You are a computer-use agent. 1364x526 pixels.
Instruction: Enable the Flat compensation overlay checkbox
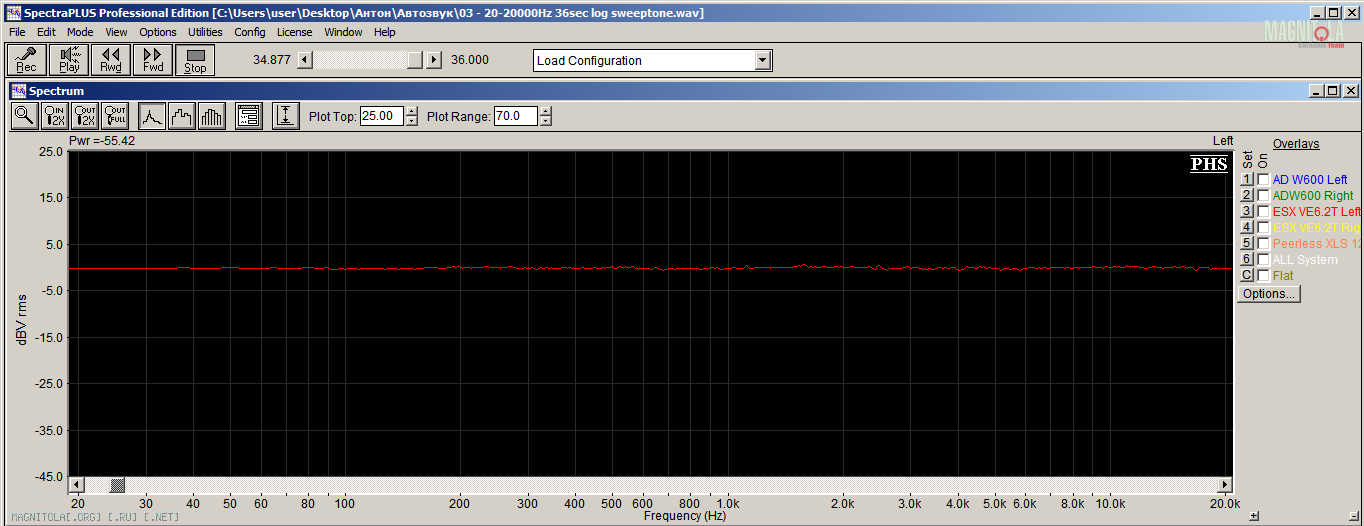point(1264,276)
